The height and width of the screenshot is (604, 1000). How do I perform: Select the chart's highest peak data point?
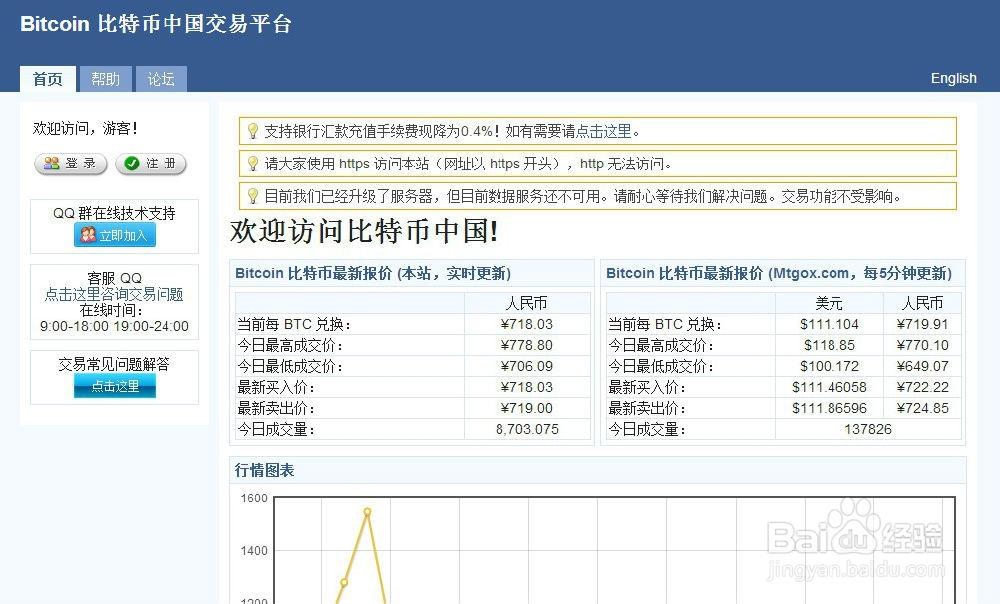pyautogui.click(x=367, y=512)
